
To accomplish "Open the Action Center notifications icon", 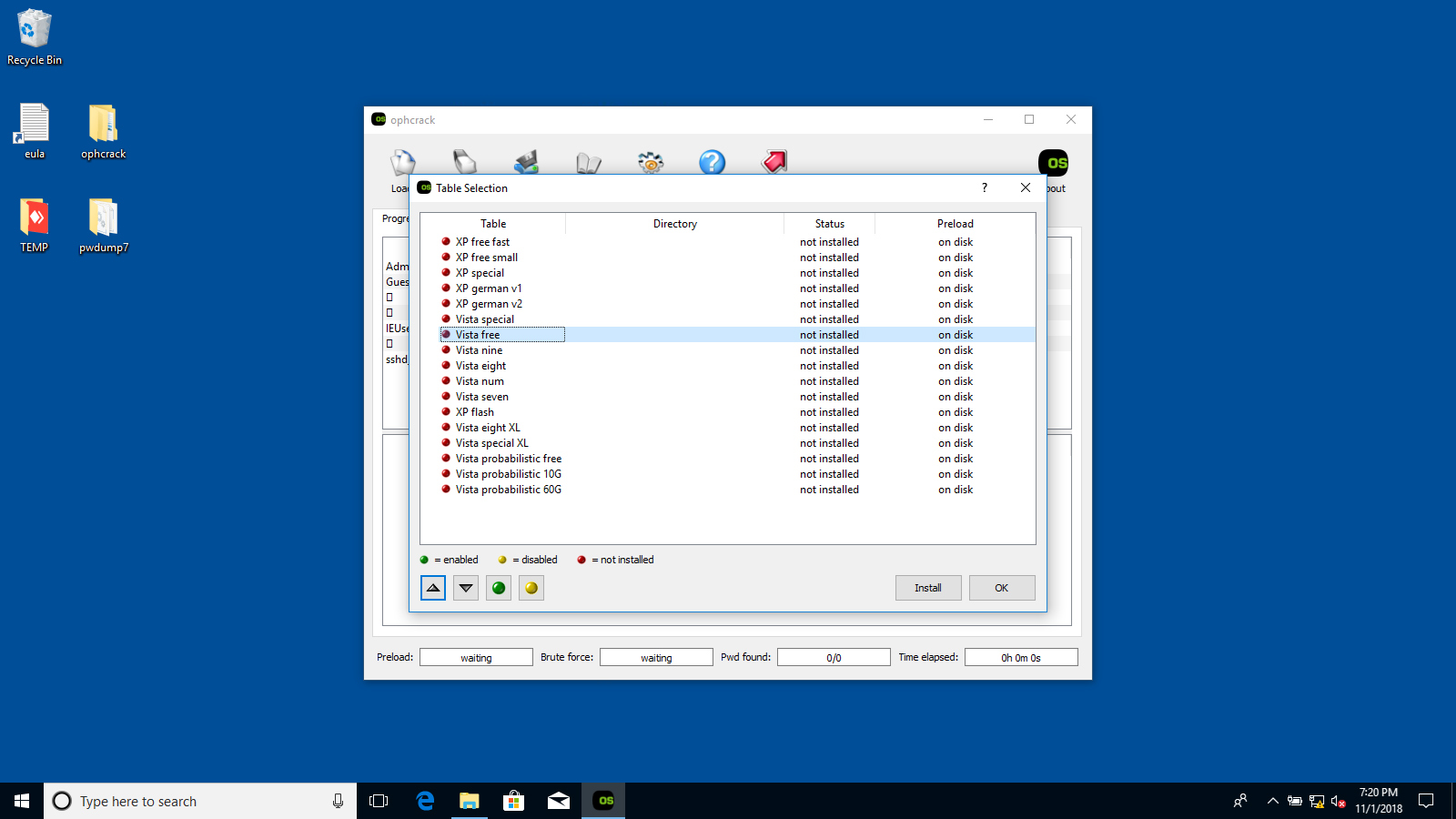I will click(x=1426, y=801).
